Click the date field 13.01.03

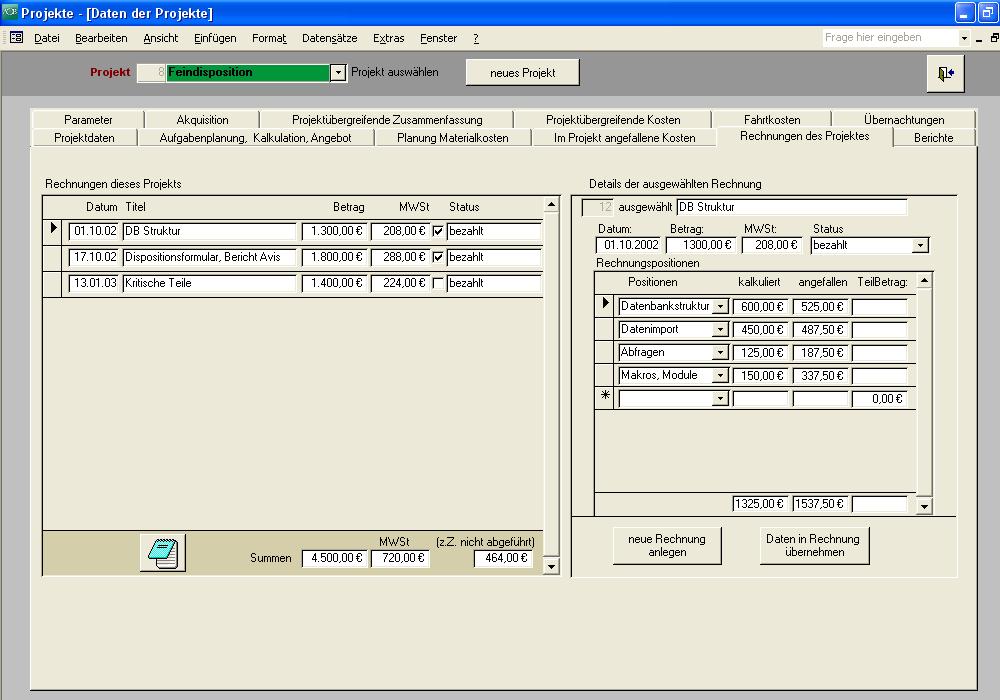coord(94,283)
